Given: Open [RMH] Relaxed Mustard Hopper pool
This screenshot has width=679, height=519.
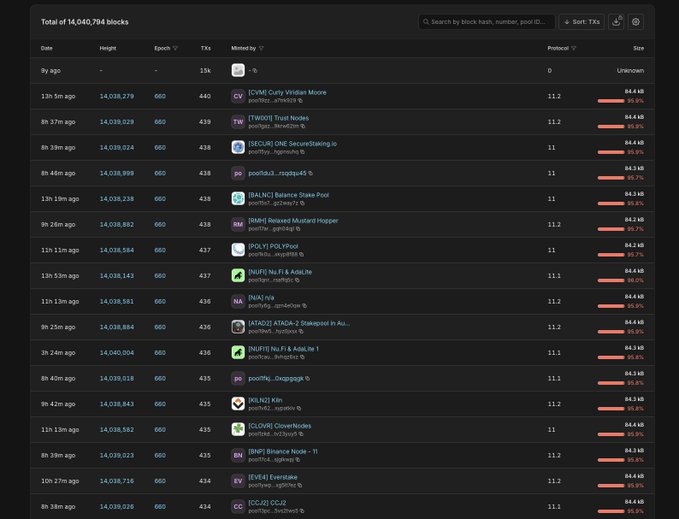Looking at the screenshot, I should tap(293, 220).
